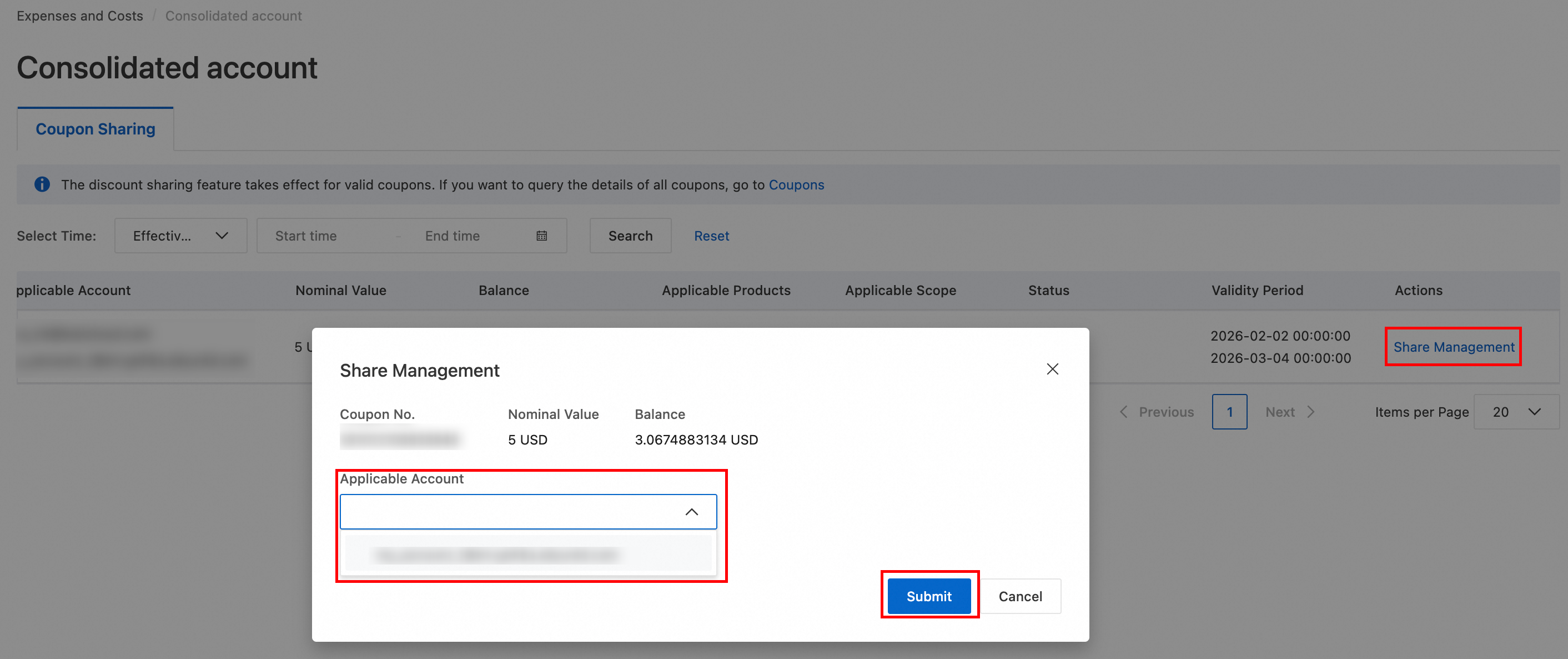Click the Validity Period column header
Image resolution: width=1568 pixels, height=659 pixels.
tap(1257, 291)
